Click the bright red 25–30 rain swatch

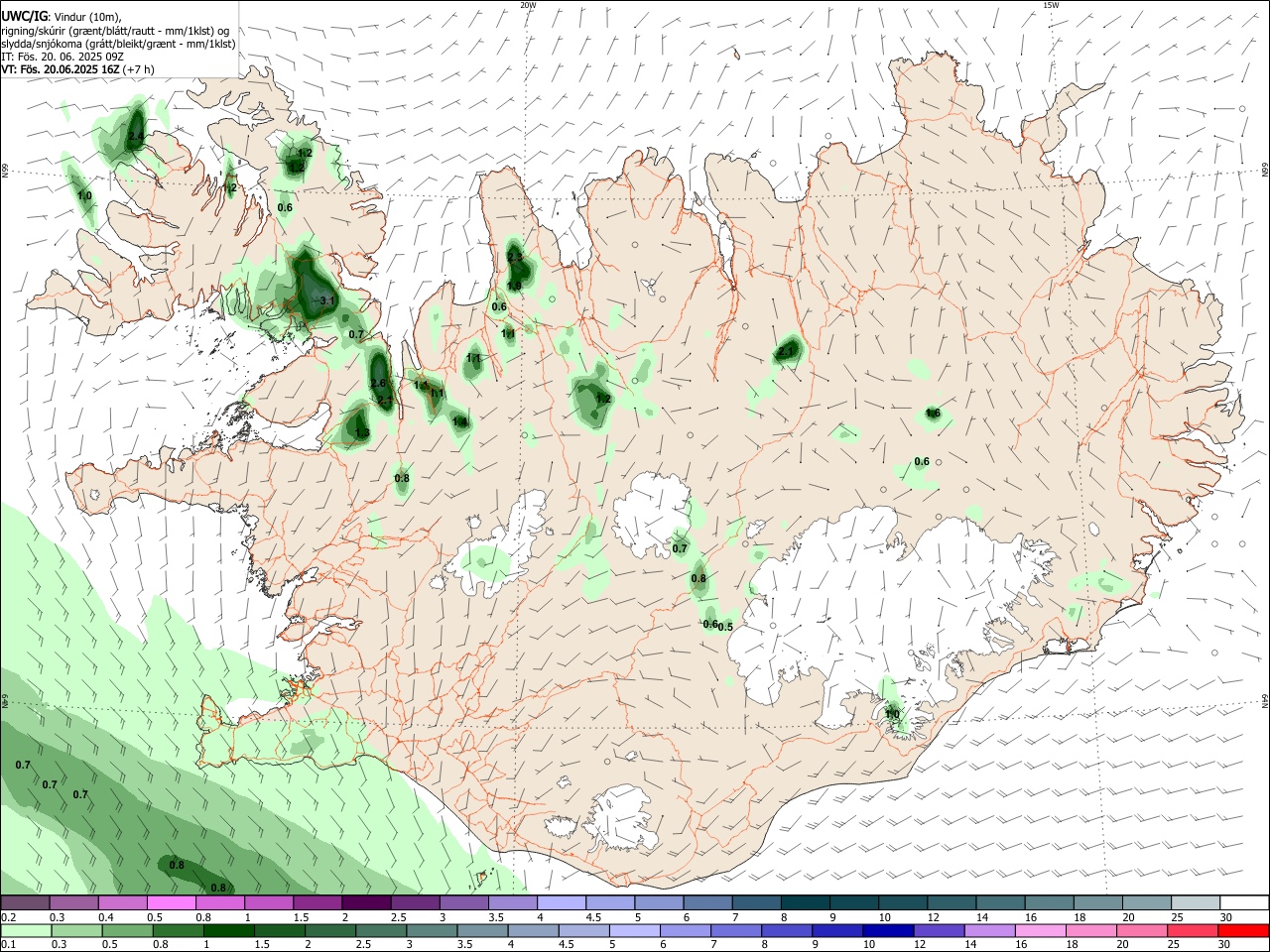pos(1244,930)
